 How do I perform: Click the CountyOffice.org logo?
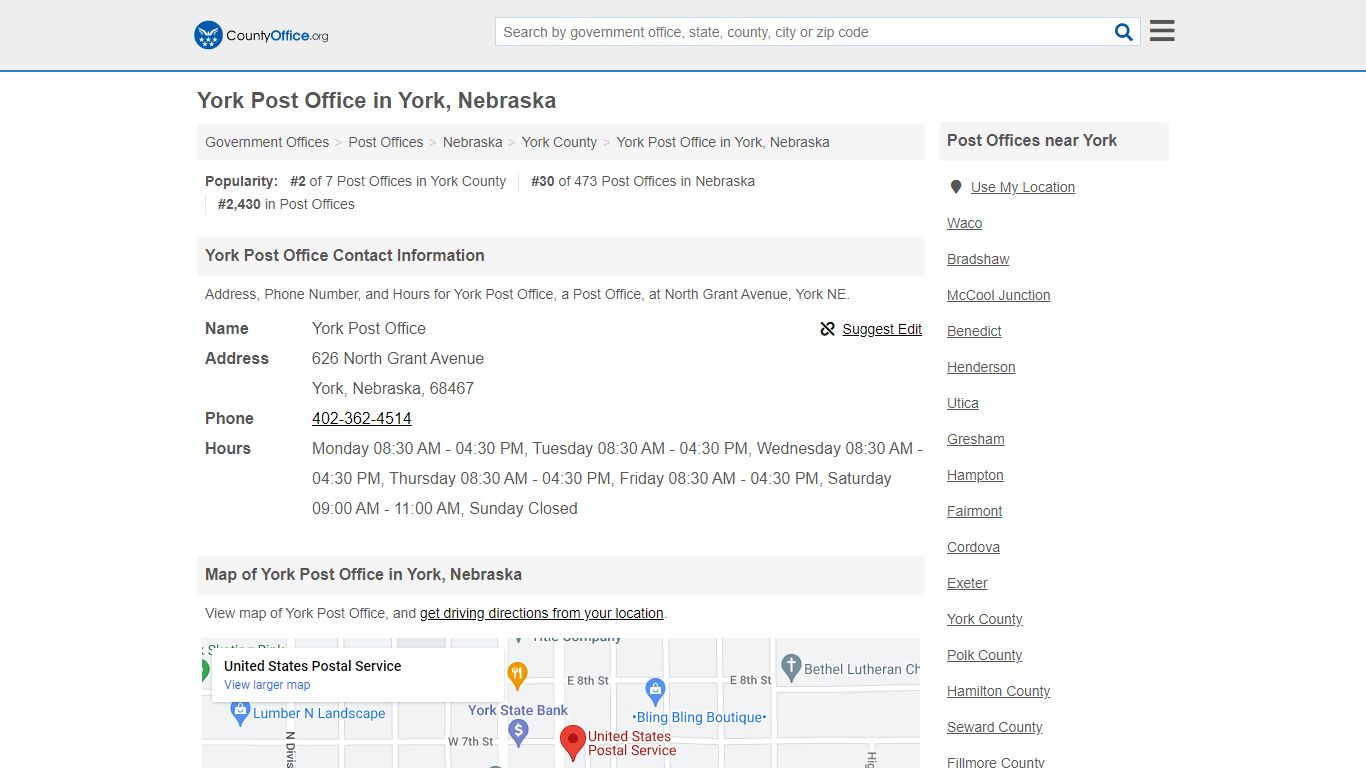tap(261, 35)
